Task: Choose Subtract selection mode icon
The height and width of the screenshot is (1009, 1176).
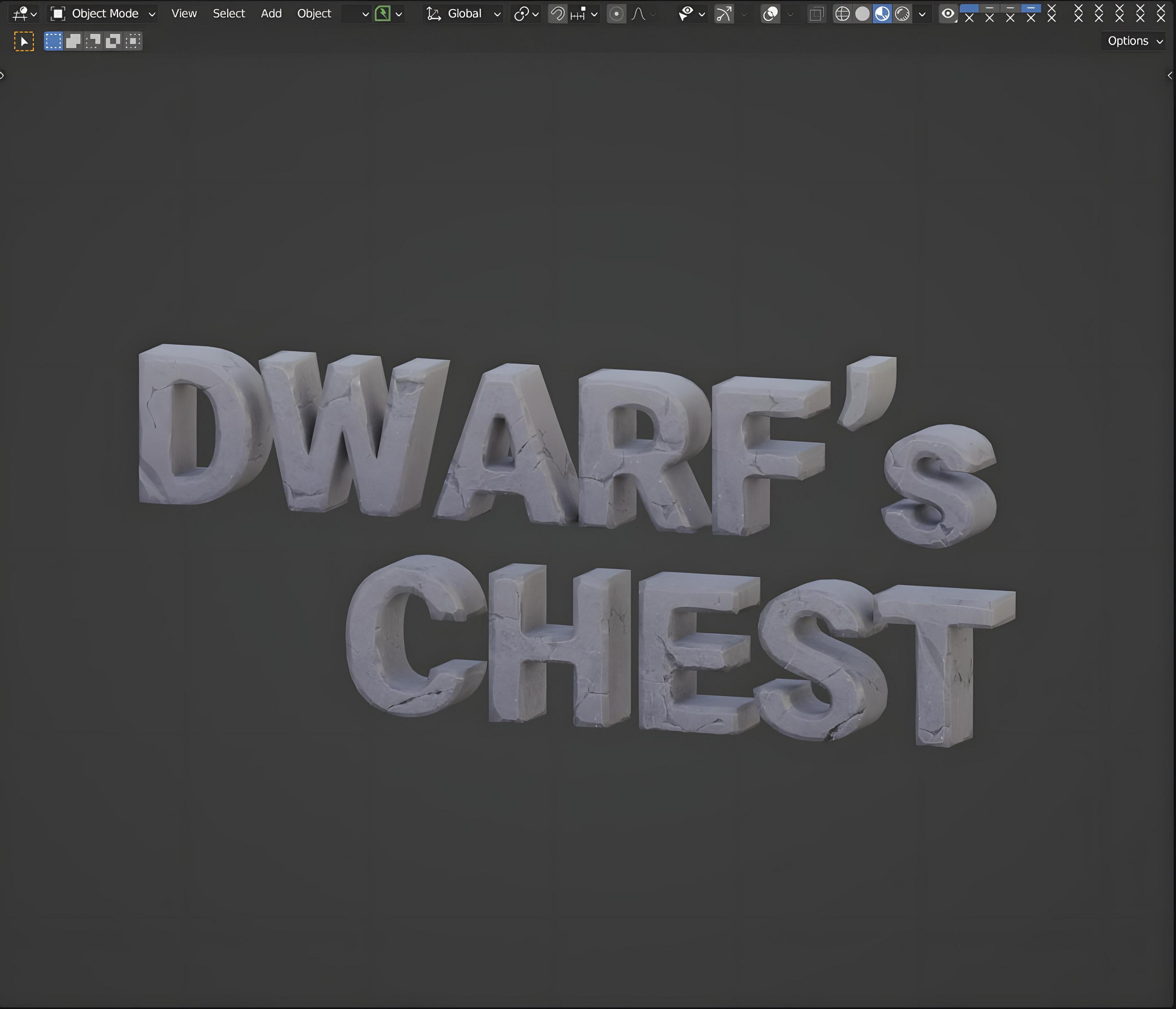Action: [93, 41]
